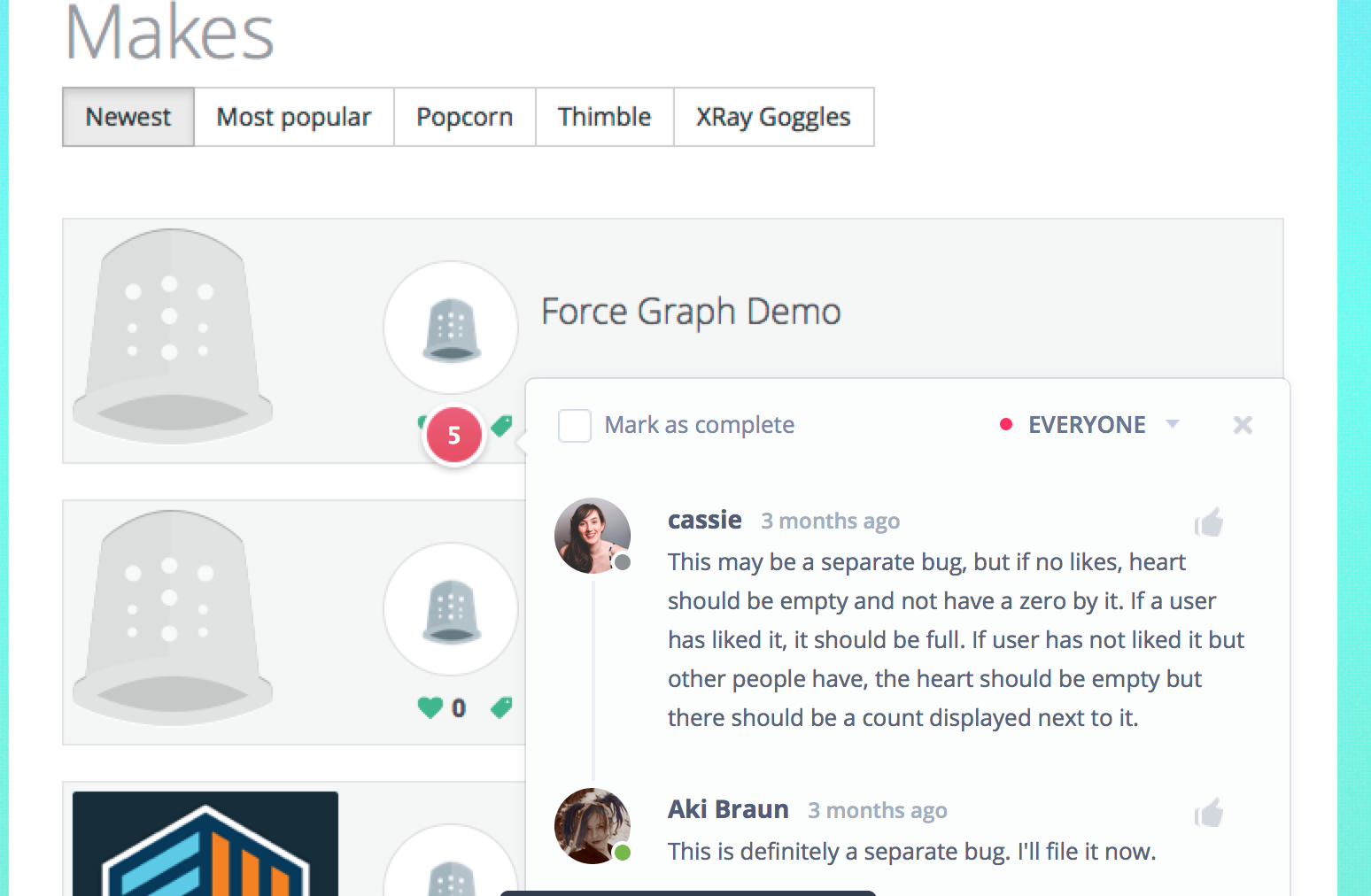Open Aki Braun's profile avatar
This screenshot has height=896, width=1371.
pyautogui.click(x=593, y=826)
